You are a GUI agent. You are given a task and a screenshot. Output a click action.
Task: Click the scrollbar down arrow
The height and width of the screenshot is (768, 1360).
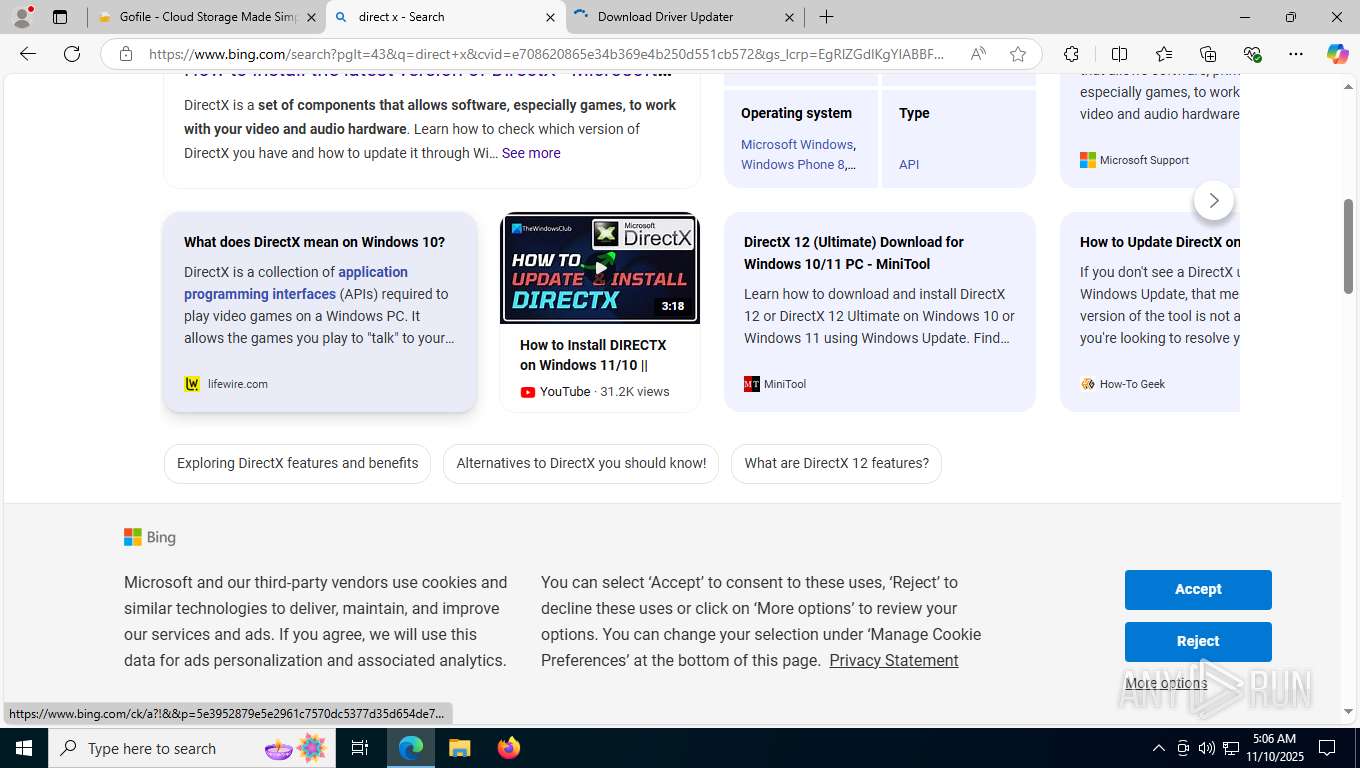click(x=1348, y=711)
